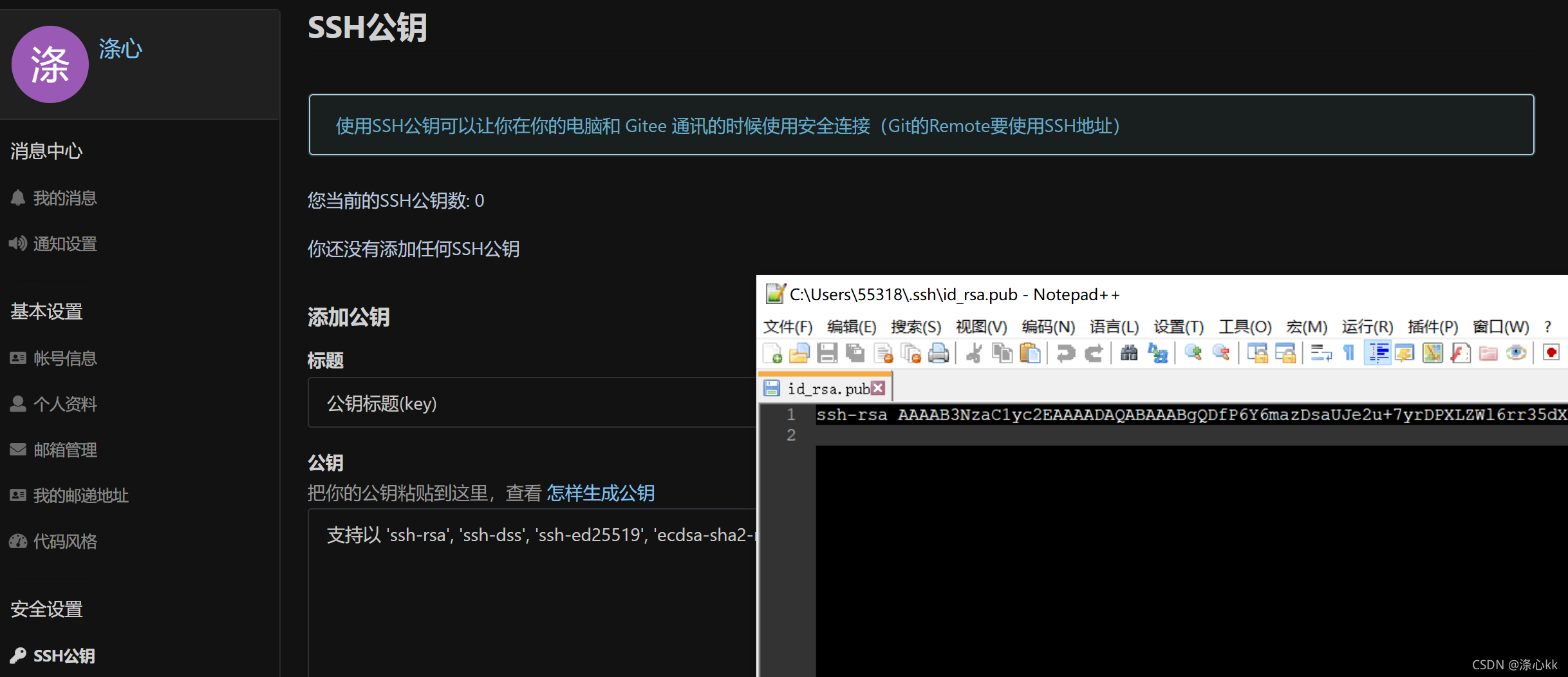
Task: Click the Save All icon in Notepad++
Action: (x=855, y=353)
